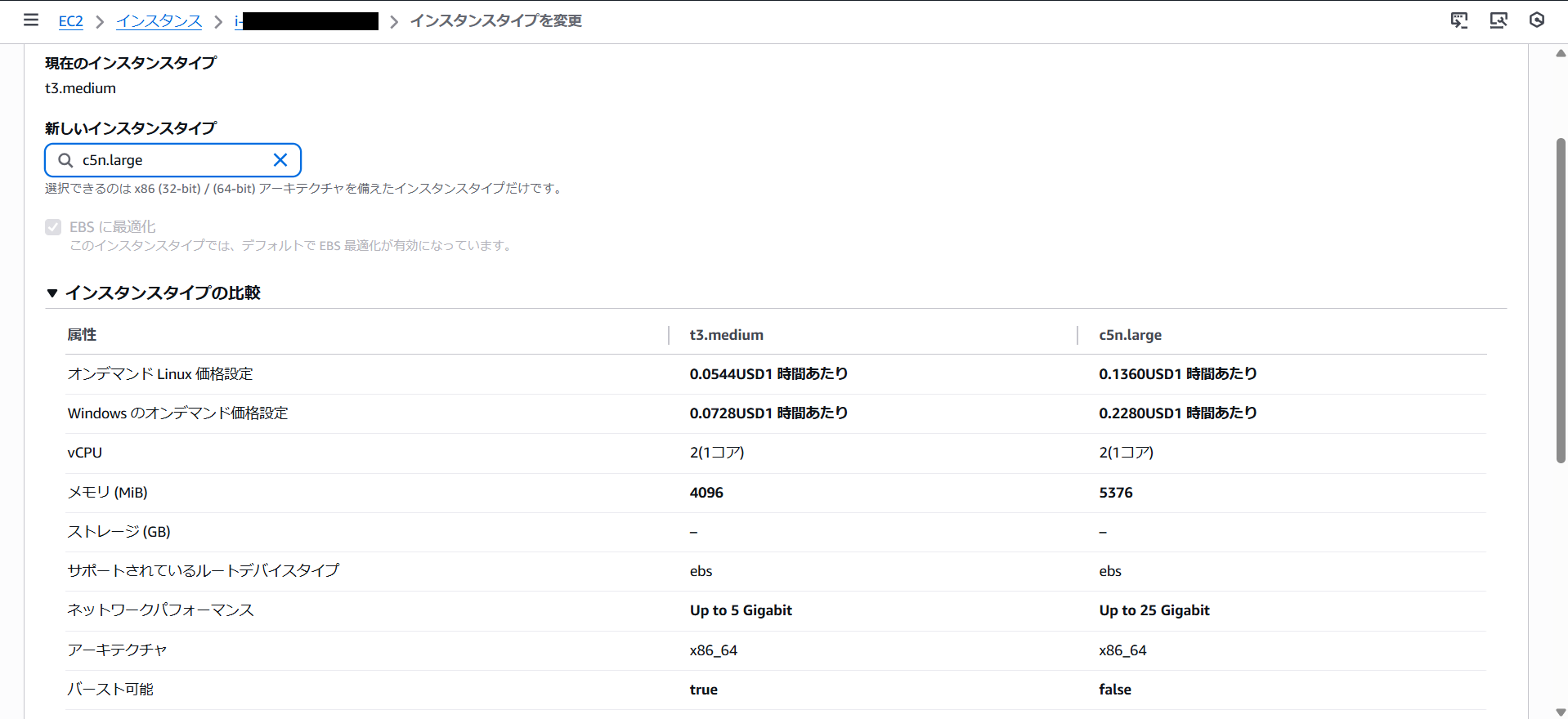Image resolution: width=1568 pixels, height=719 pixels.
Task: Click the screen search icon at top right
Action: tap(1499, 20)
